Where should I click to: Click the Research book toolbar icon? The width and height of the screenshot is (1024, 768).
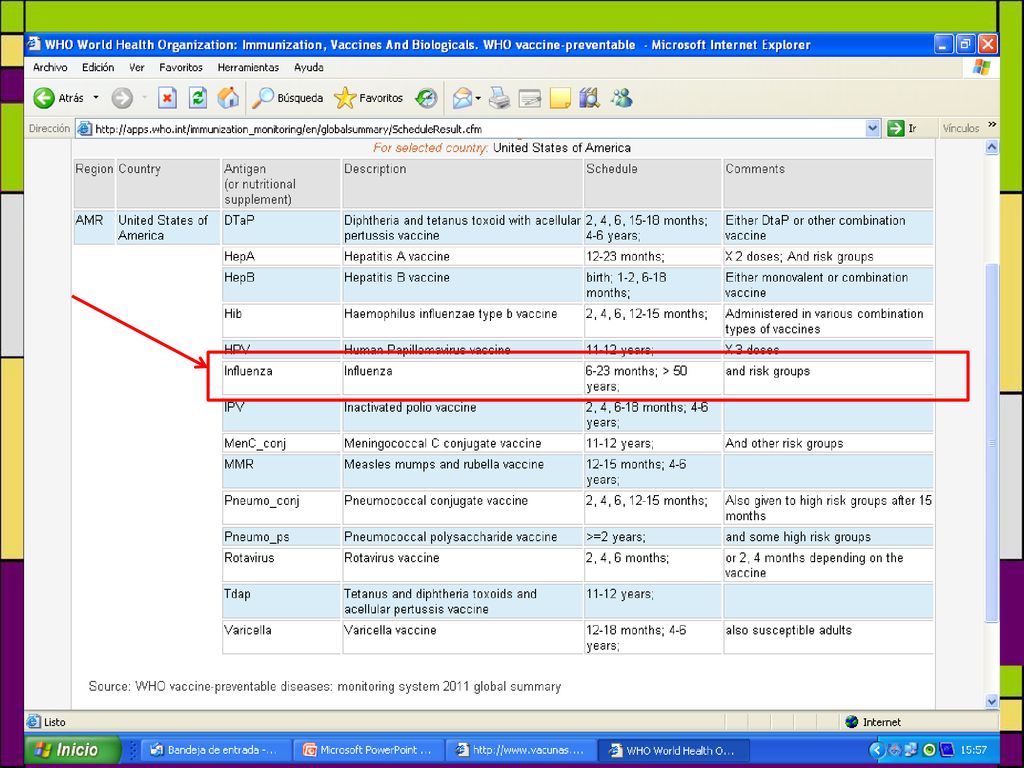590,98
